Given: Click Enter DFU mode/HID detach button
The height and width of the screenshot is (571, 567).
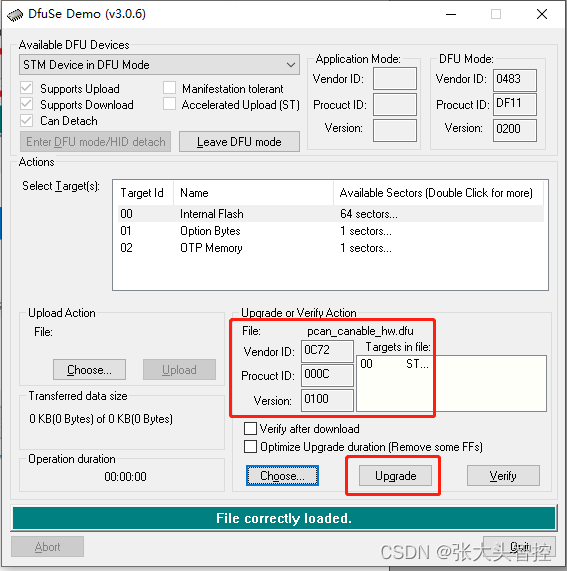Looking at the screenshot, I should tap(95, 142).
